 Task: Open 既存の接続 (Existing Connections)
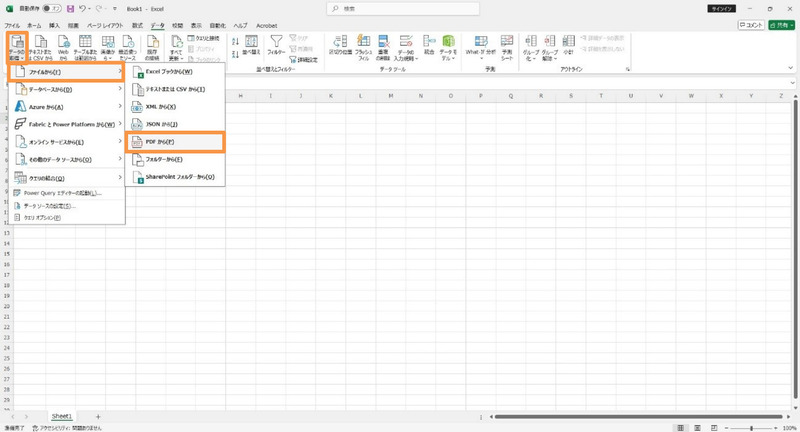pyautogui.click(x=152, y=48)
